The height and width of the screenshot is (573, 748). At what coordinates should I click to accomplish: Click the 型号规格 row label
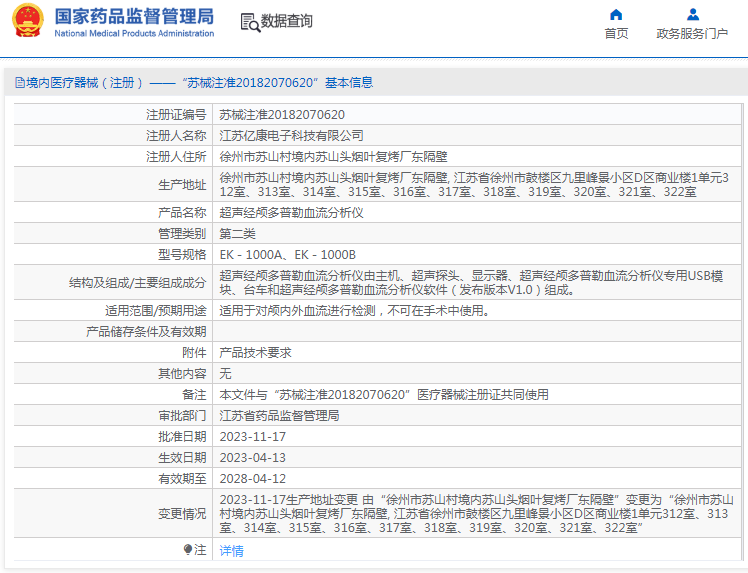[182, 254]
